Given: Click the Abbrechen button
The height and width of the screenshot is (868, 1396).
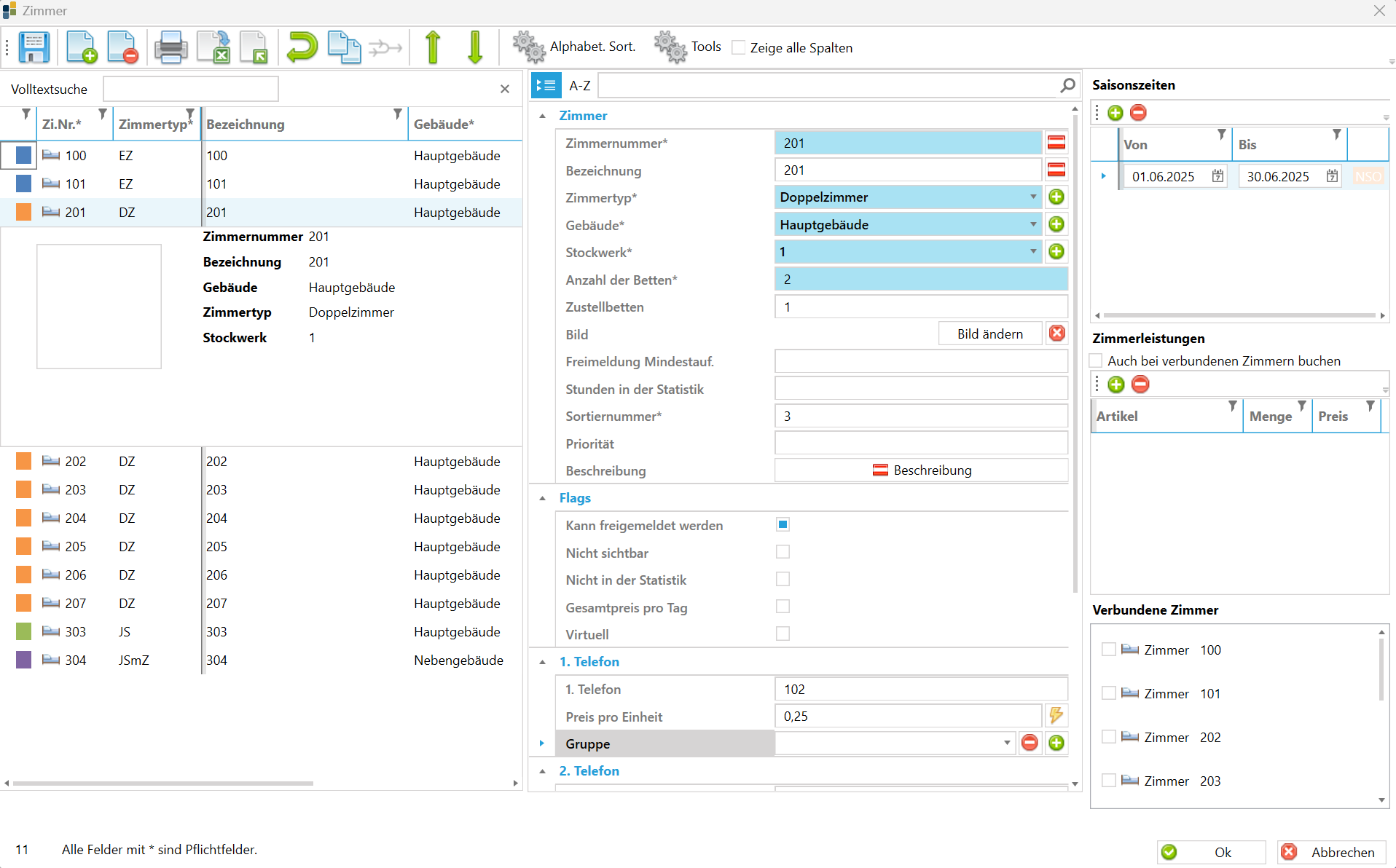Looking at the screenshot, I should click(x=1331, y=852).
